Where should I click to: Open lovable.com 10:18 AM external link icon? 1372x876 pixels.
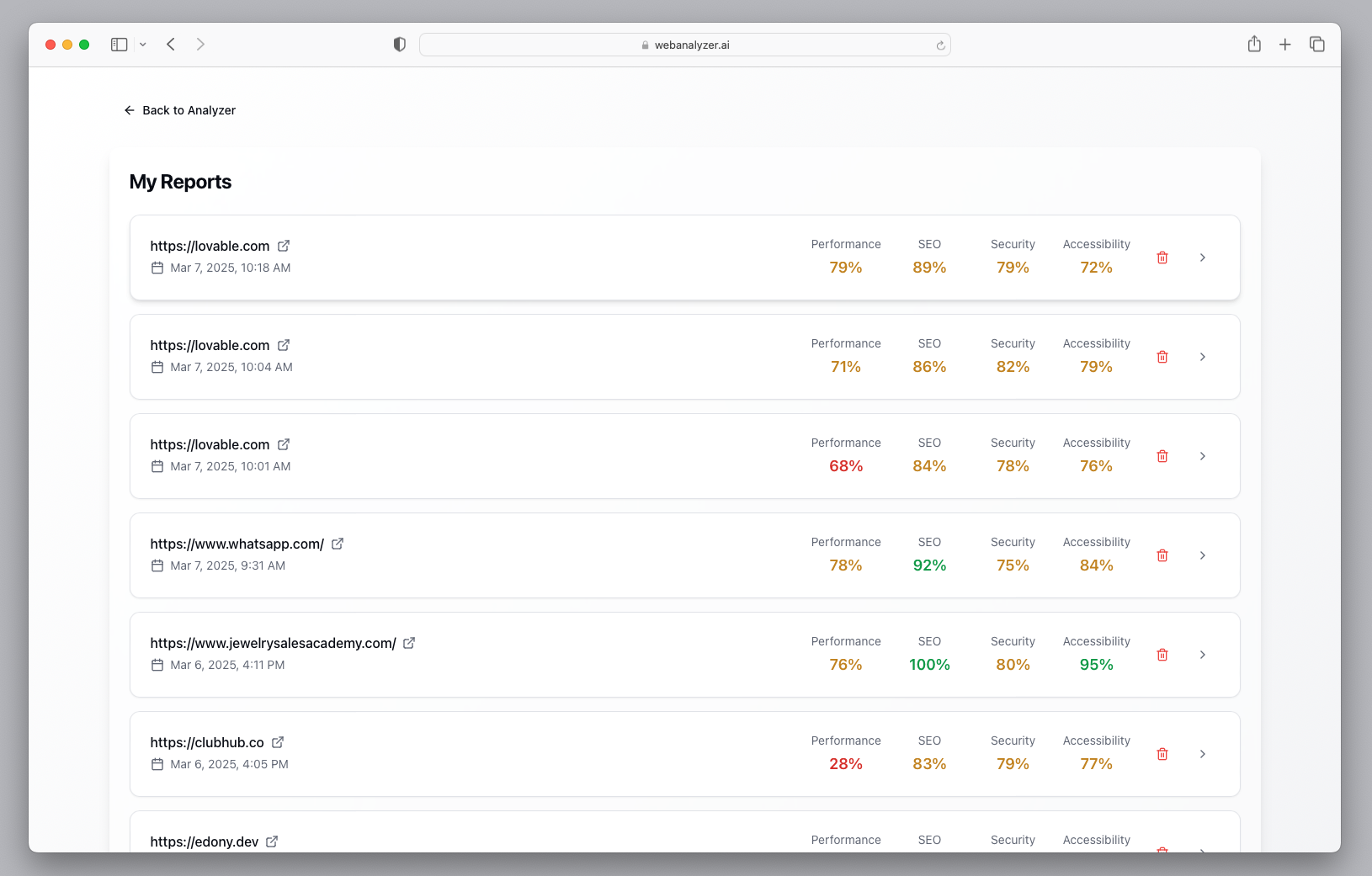[x=284, y=246]
